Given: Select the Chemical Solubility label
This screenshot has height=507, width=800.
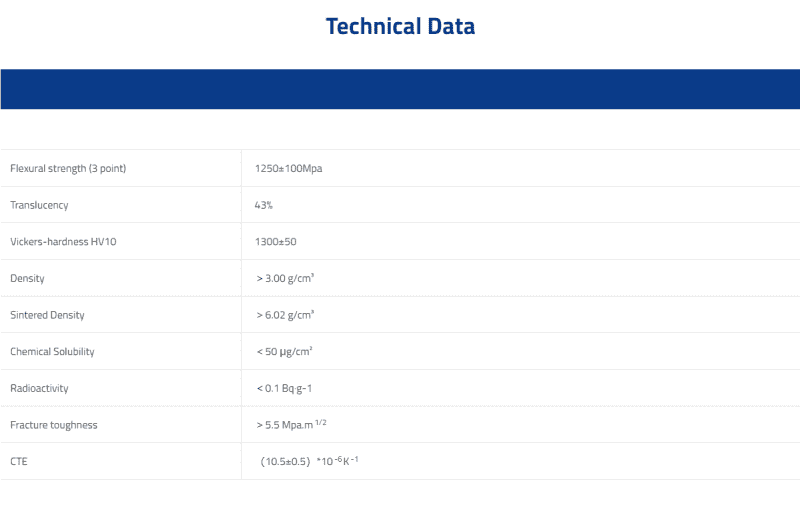Looking at the screenshot, I should click(x=53, y=351).
